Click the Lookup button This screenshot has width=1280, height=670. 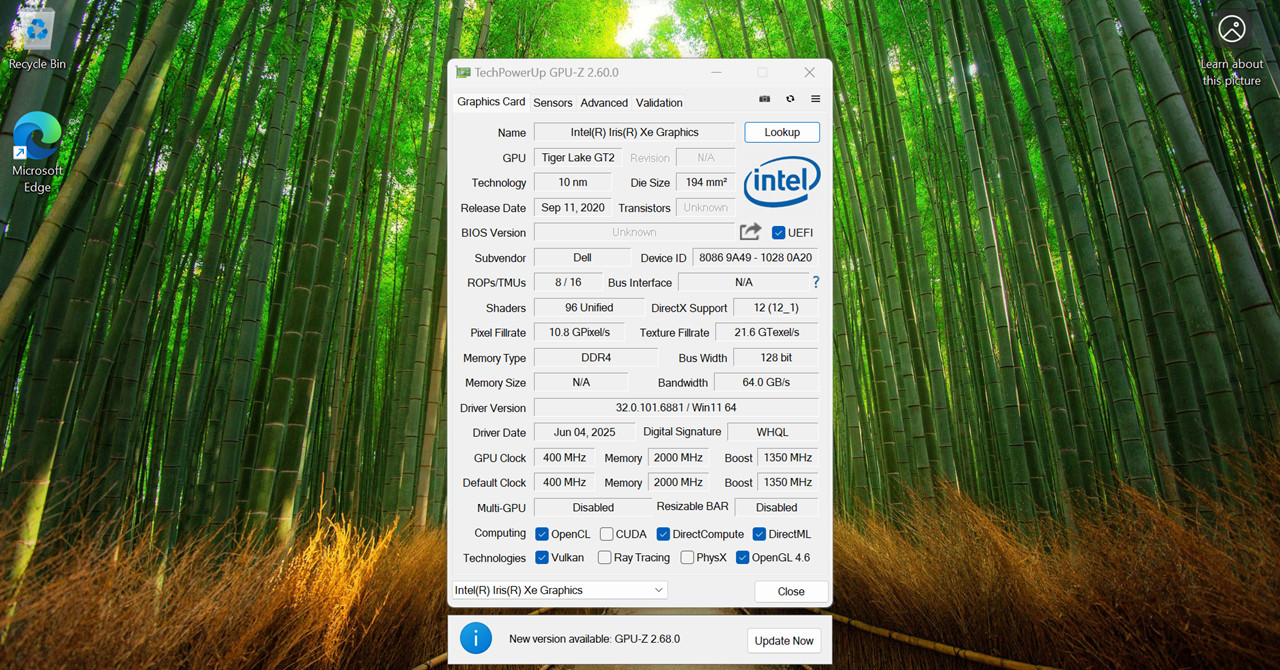click(x=782, y=132)
